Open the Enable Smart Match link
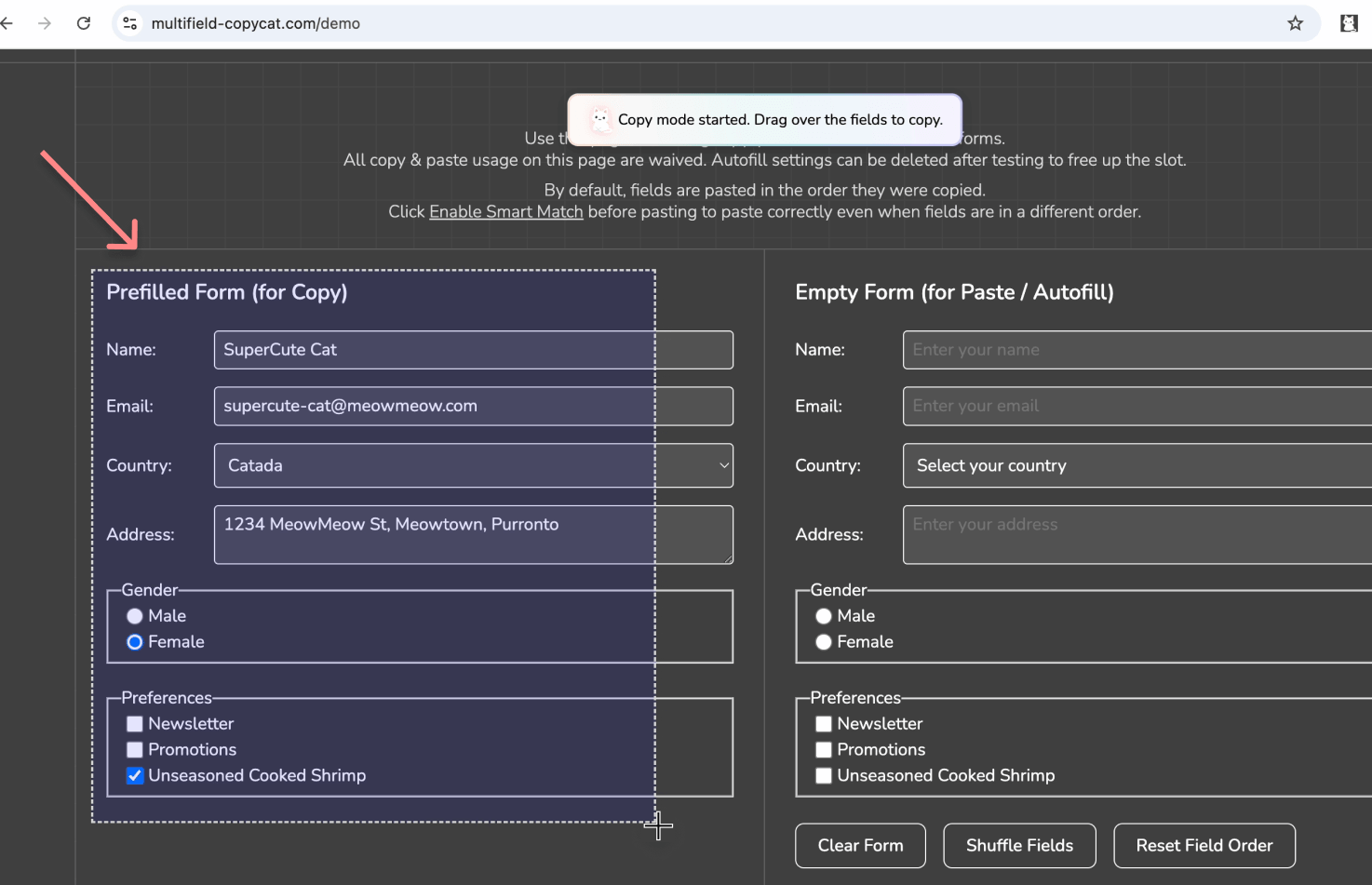 tap(505, 211)
